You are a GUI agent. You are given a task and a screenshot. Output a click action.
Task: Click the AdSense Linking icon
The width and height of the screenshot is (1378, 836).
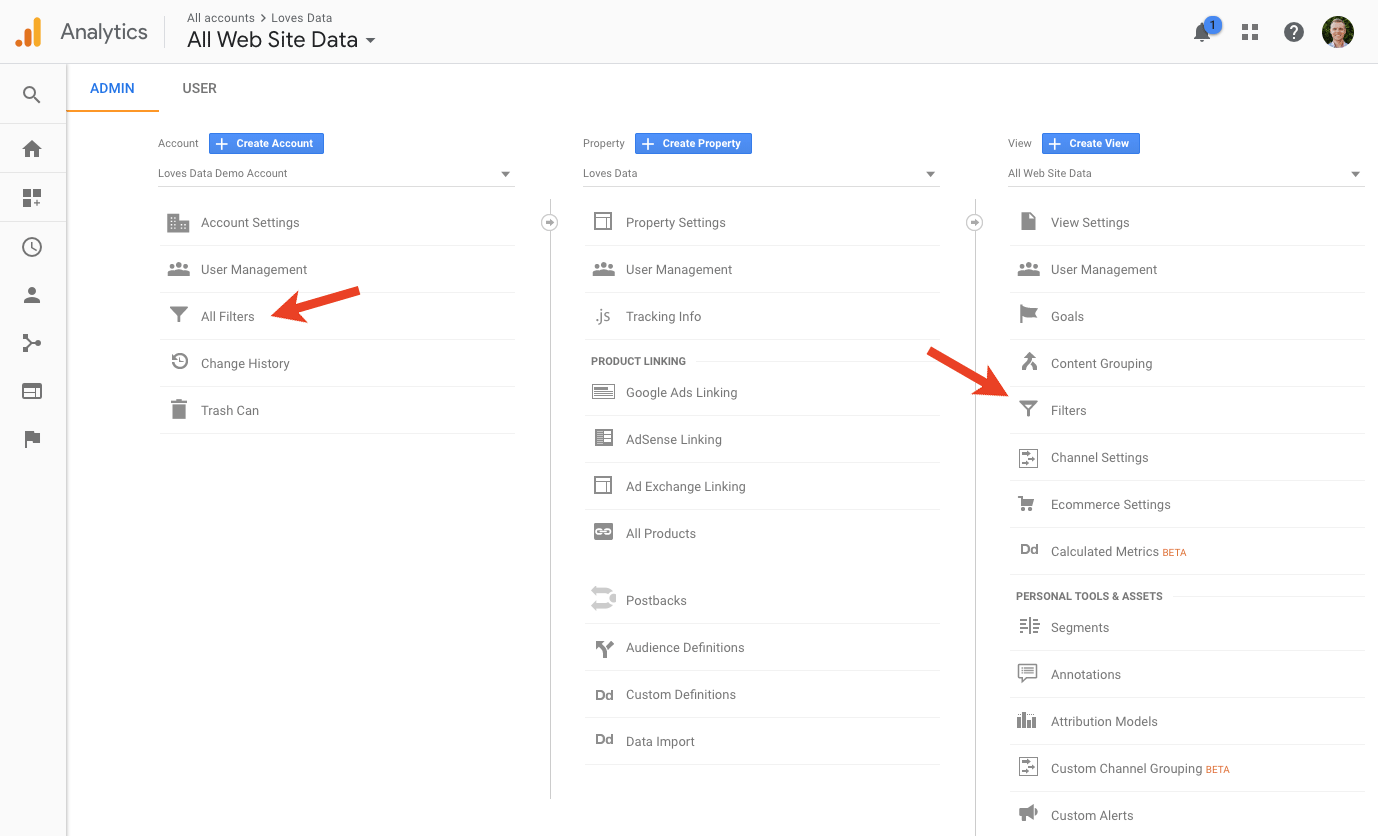click(603, 438)
